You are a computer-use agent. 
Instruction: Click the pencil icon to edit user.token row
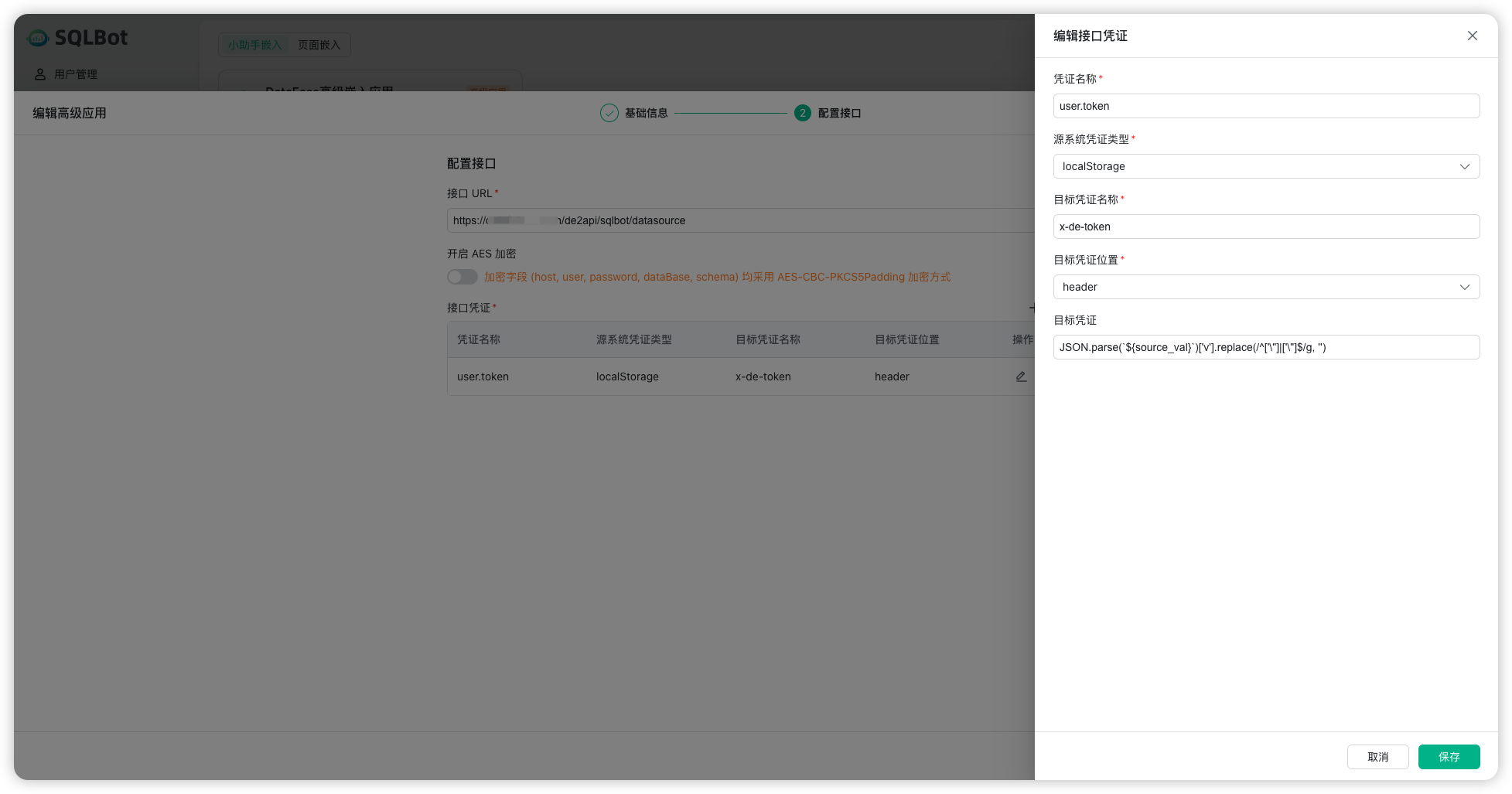click(x=1021, y=377)
